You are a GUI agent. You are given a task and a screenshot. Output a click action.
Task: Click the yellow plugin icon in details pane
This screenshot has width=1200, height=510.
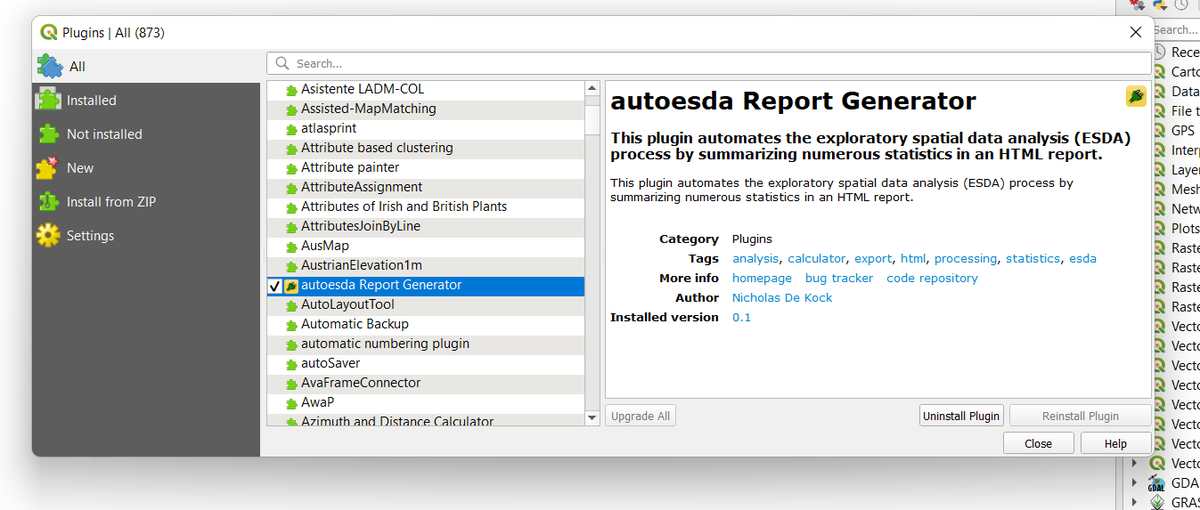(1135, 96)
